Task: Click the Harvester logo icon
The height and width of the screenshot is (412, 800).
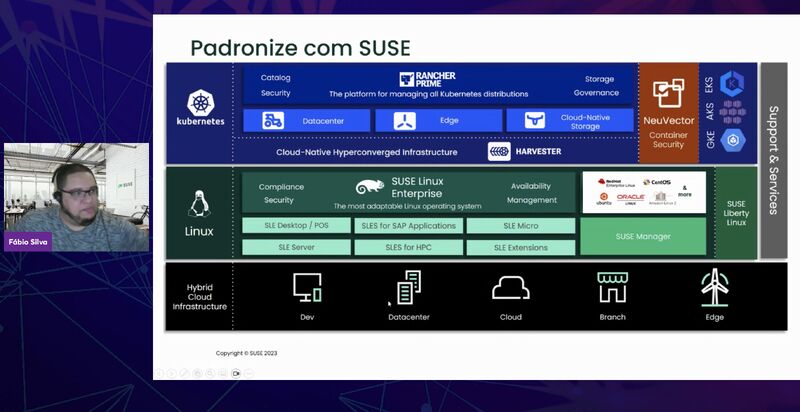Action: click(499, 151)
